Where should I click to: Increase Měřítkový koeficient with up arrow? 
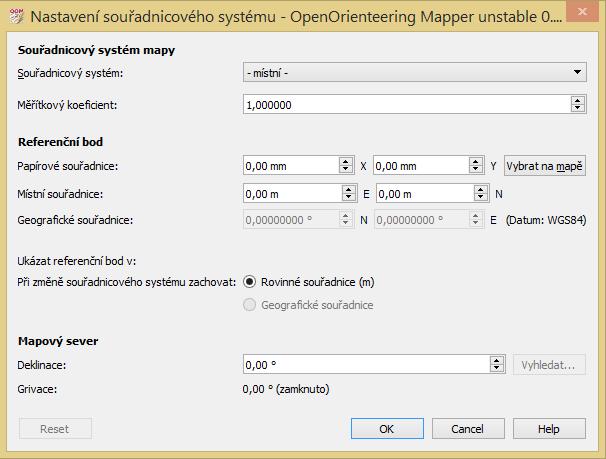578,100
